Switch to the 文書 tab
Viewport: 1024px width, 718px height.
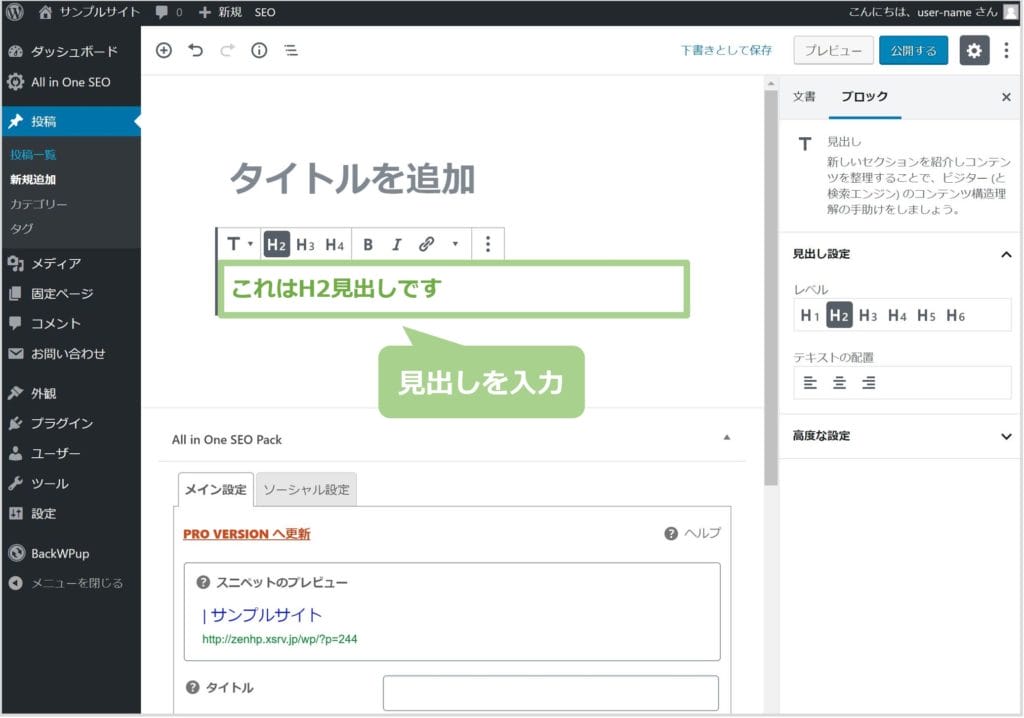tap(804, 97)
